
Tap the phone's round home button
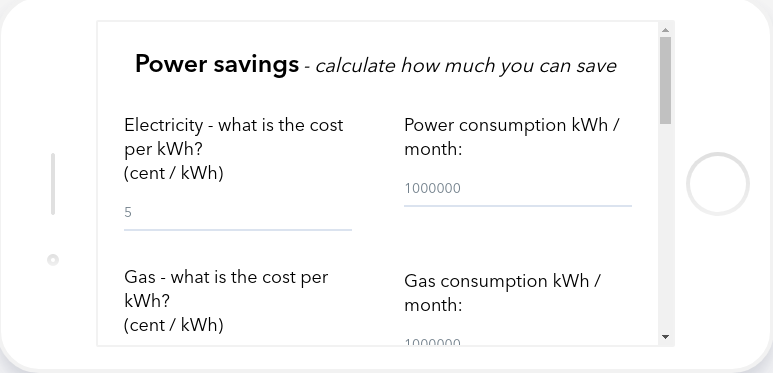pos(717,184)
